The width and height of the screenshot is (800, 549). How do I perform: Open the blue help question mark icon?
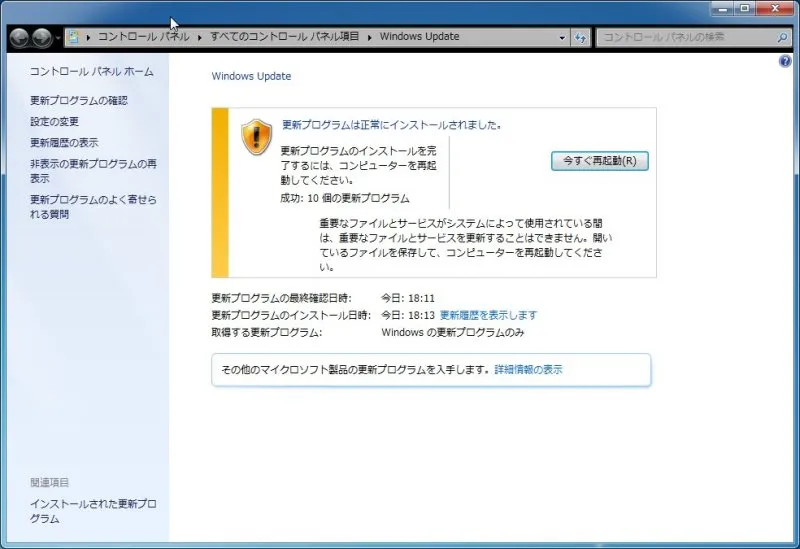point(785,61)
